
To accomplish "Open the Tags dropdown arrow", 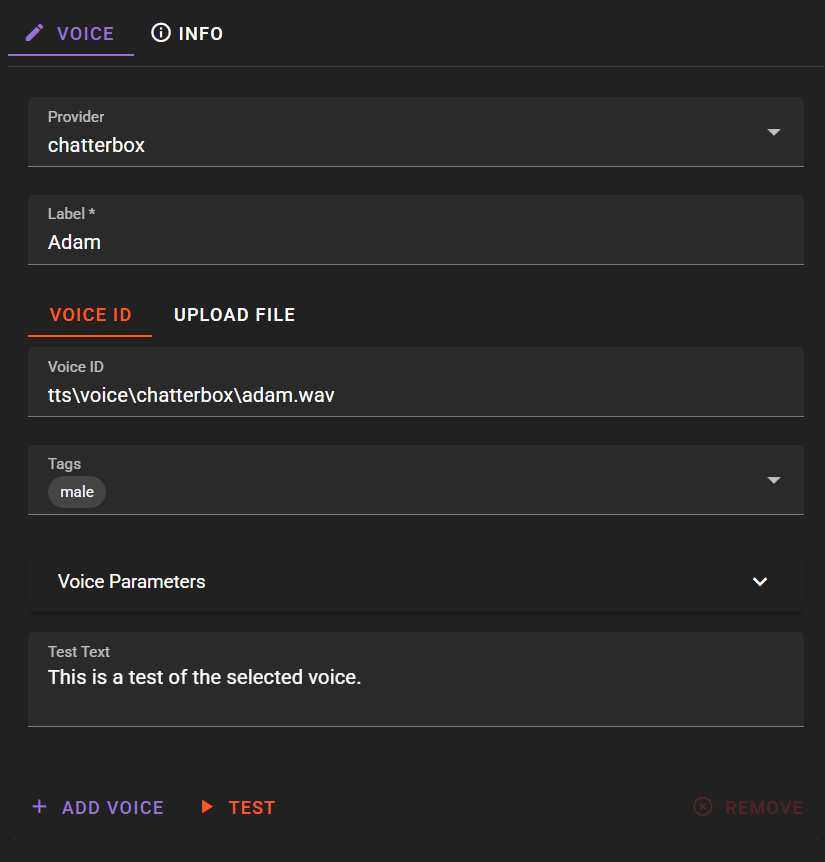I will [x=774, y=480].
